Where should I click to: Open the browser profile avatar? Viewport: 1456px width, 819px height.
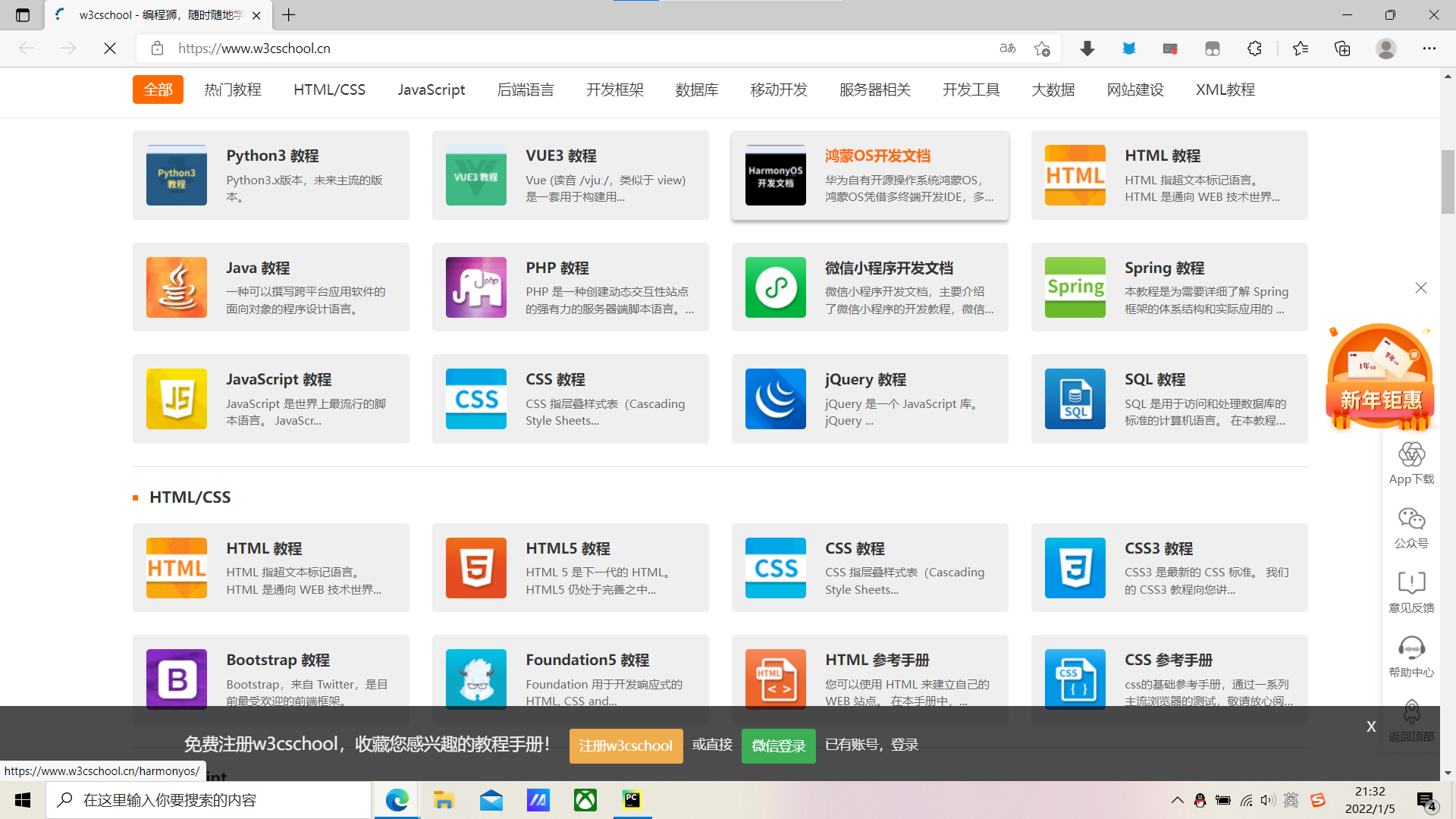tap(1385, 49)
